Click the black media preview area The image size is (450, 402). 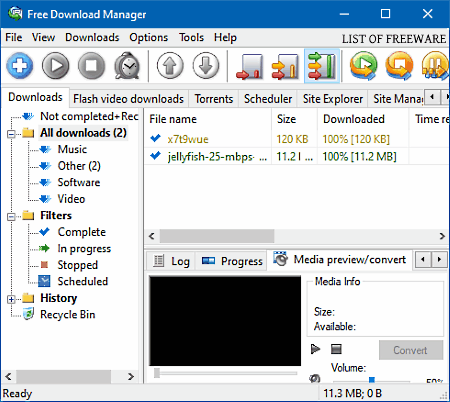pyautogui.click(x=225, y=321)
